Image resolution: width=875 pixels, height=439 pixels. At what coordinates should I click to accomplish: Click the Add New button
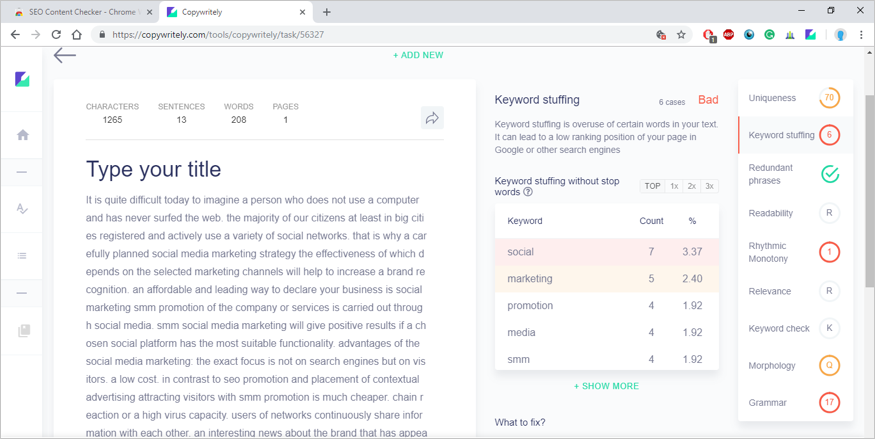point(418,55)
